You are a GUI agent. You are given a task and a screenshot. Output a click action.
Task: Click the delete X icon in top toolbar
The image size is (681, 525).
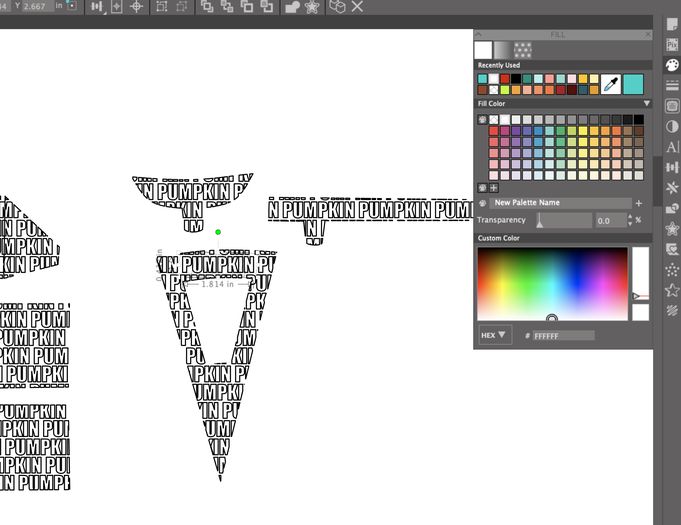tap(357, 7)
